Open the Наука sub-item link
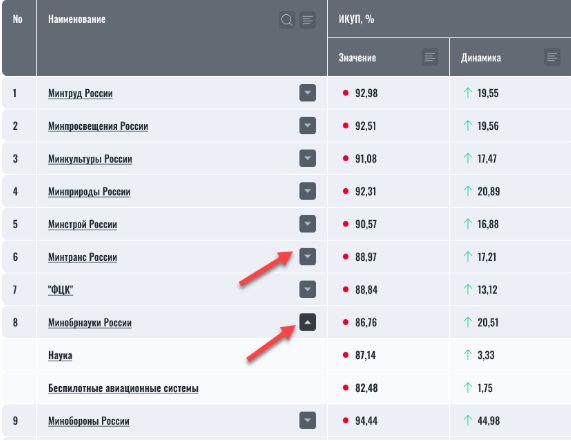 pyautogui.click(x=60, y=355)
